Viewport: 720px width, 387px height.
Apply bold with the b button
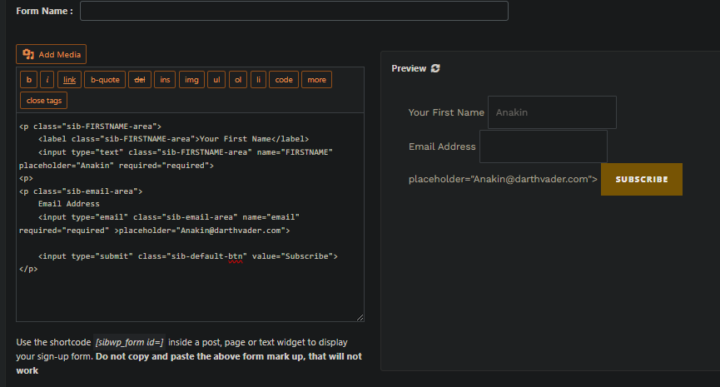pyautogui.click(x=29, y=79)
